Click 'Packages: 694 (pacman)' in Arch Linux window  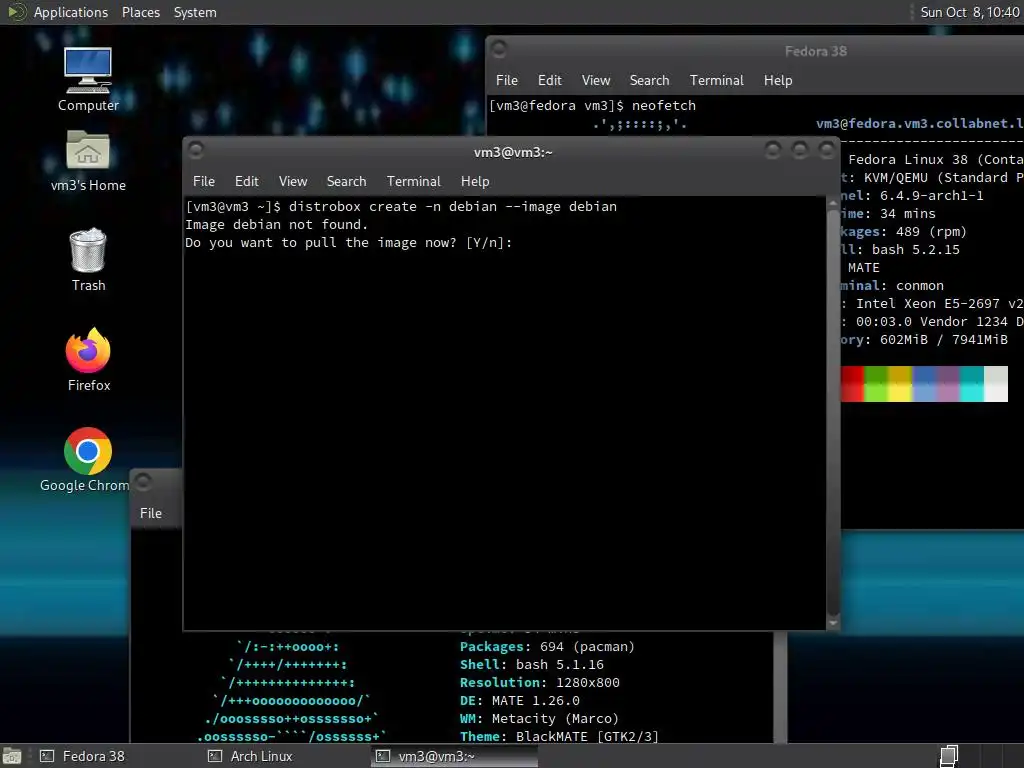547,647
